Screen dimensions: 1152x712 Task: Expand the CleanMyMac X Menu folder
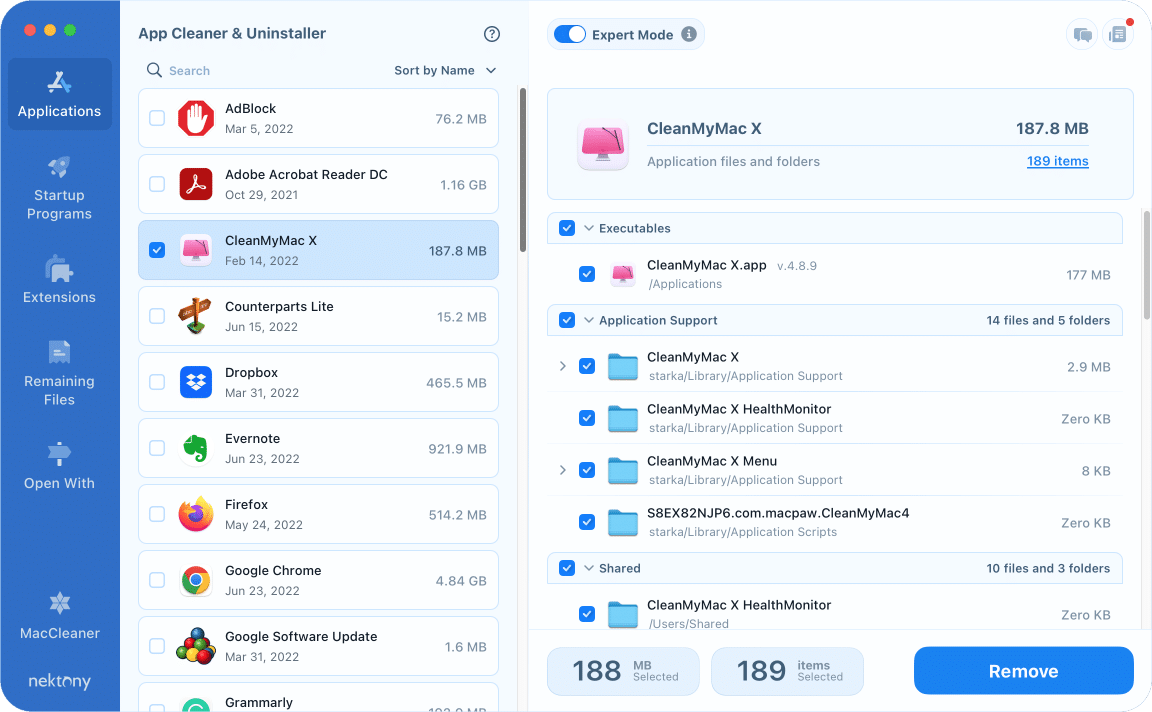point(563,470)
